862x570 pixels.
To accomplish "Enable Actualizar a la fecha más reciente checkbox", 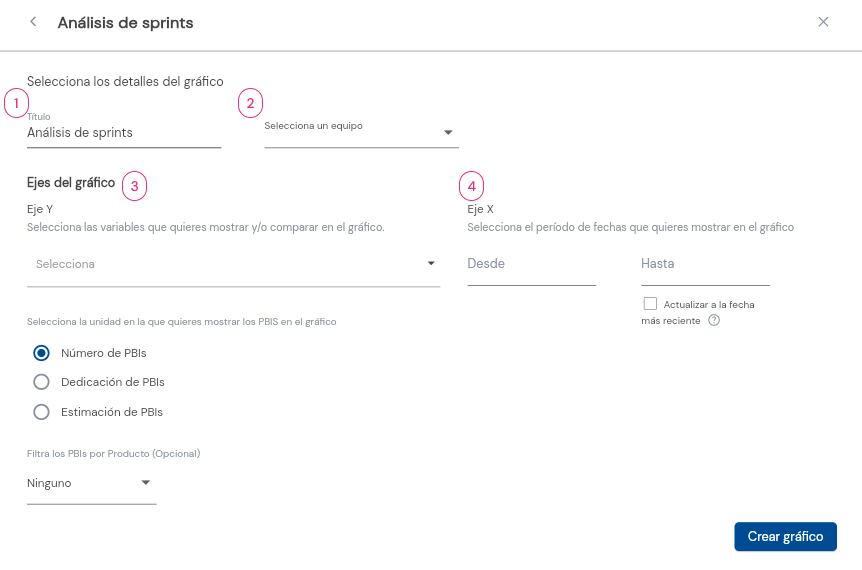I will pyautogui.click(x=650, y=304).
